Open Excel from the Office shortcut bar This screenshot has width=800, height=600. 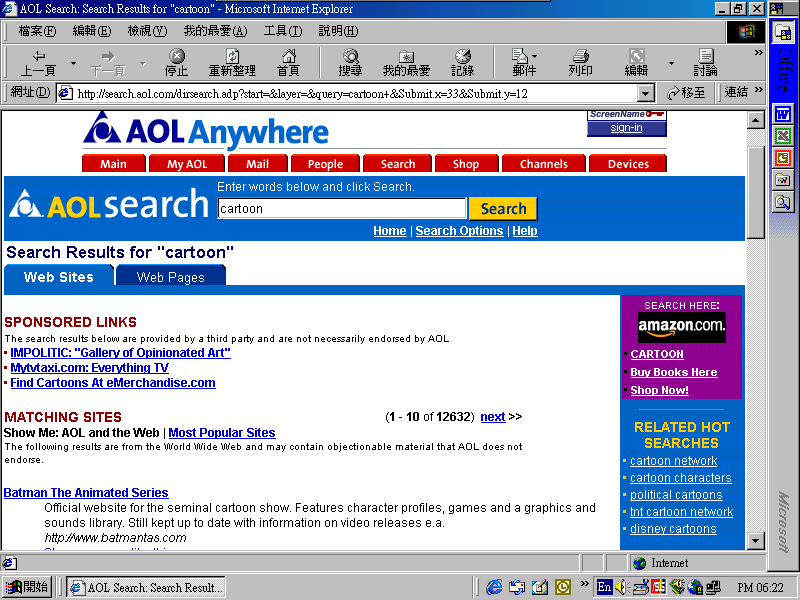(783, 136)
